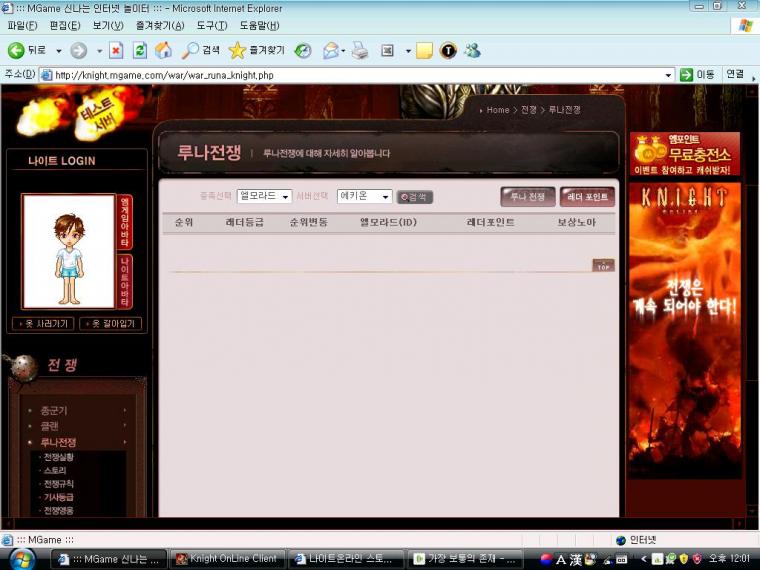Click the 이동 Go button
Image resolution: width=760 pixels, height=570 pixels.
click(697, 75)
